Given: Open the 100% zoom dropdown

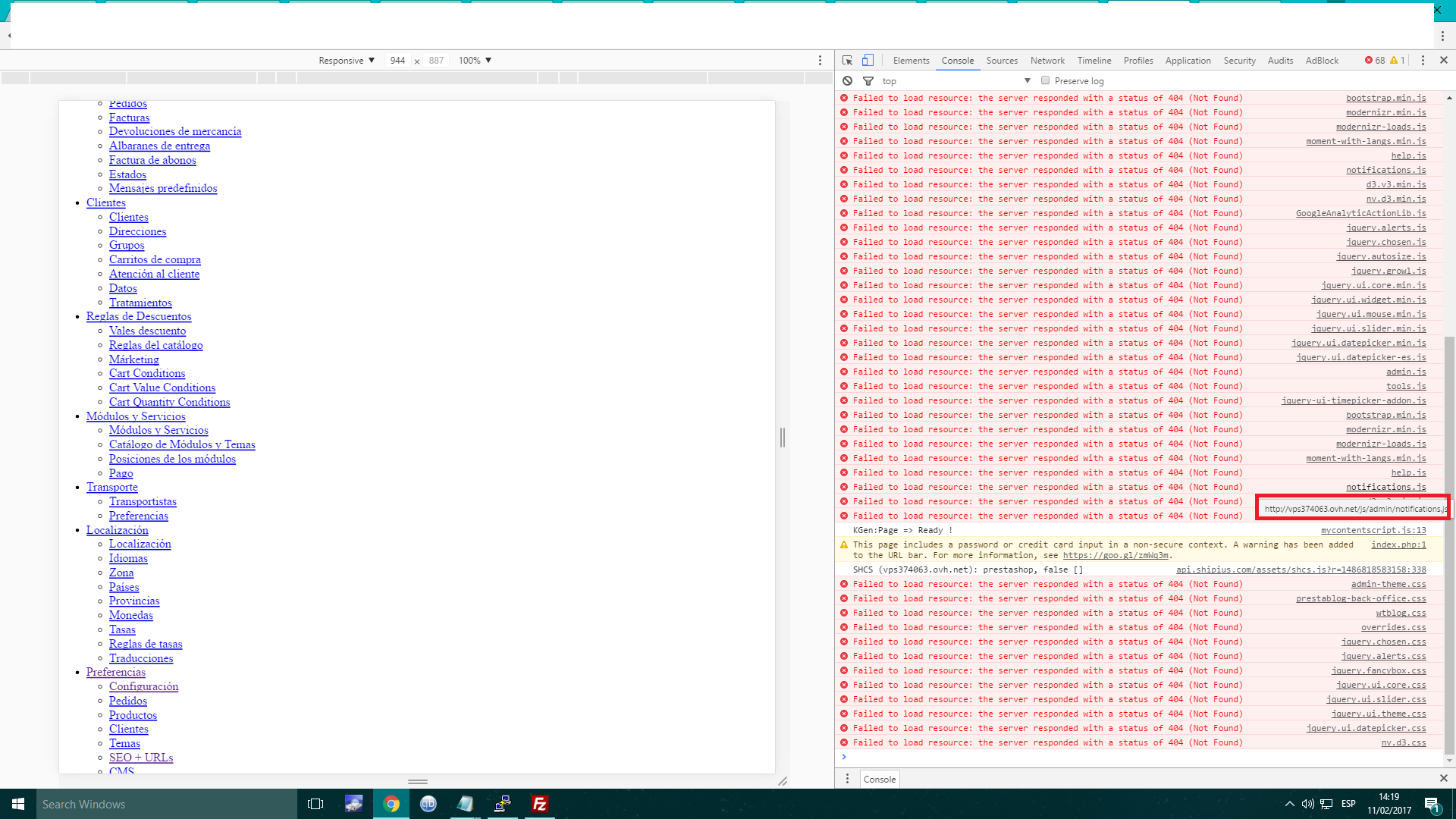Looking at the screenshot, I should point(475,60).
